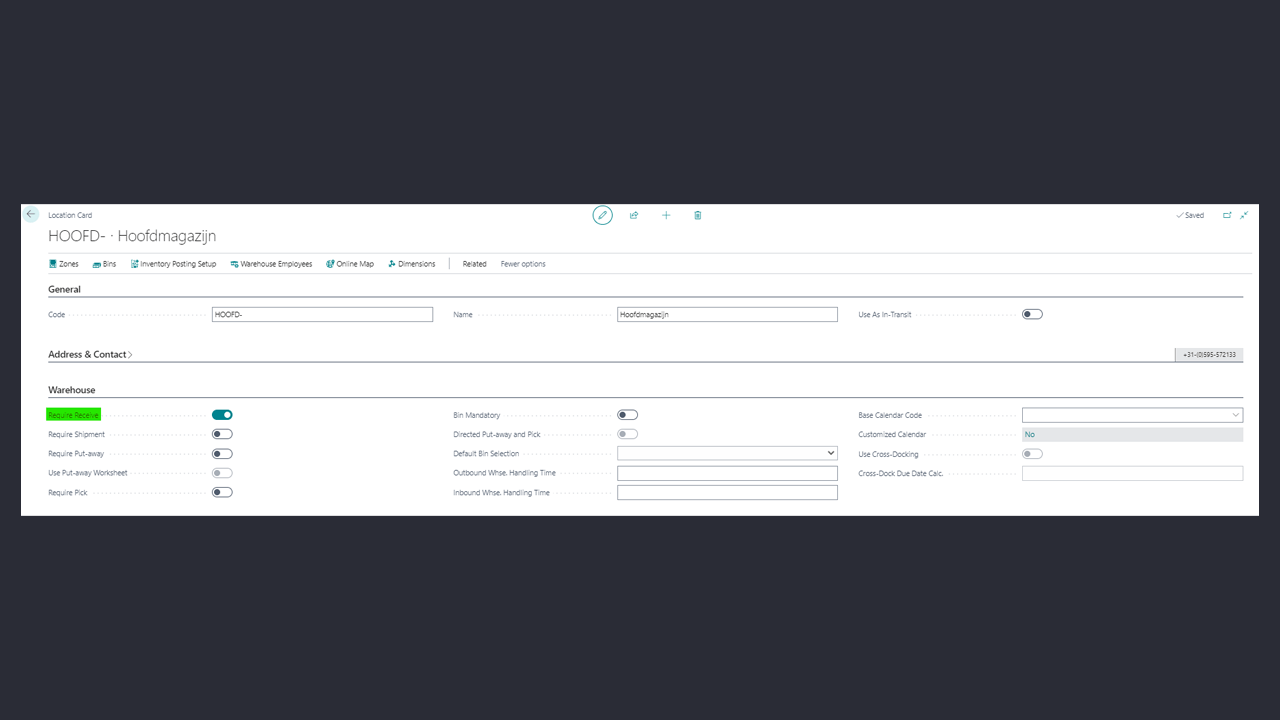Screen dimensions: 1280x720
Task: Click the Saved status indicator
Action: [1190, 215]
